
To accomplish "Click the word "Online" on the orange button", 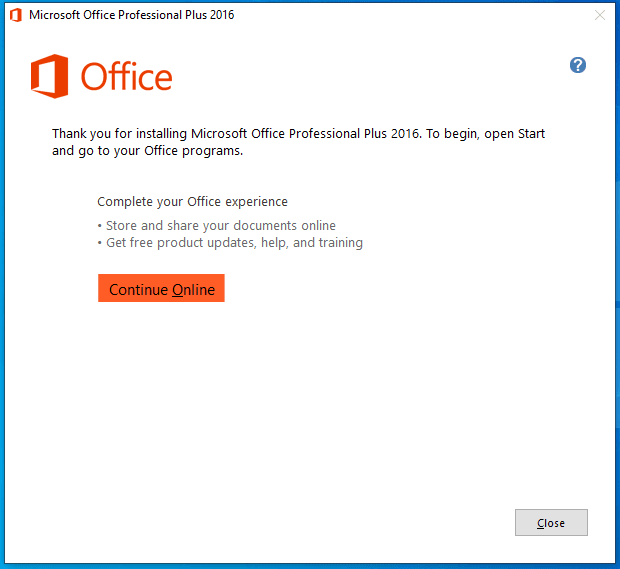I will (193, 290).
